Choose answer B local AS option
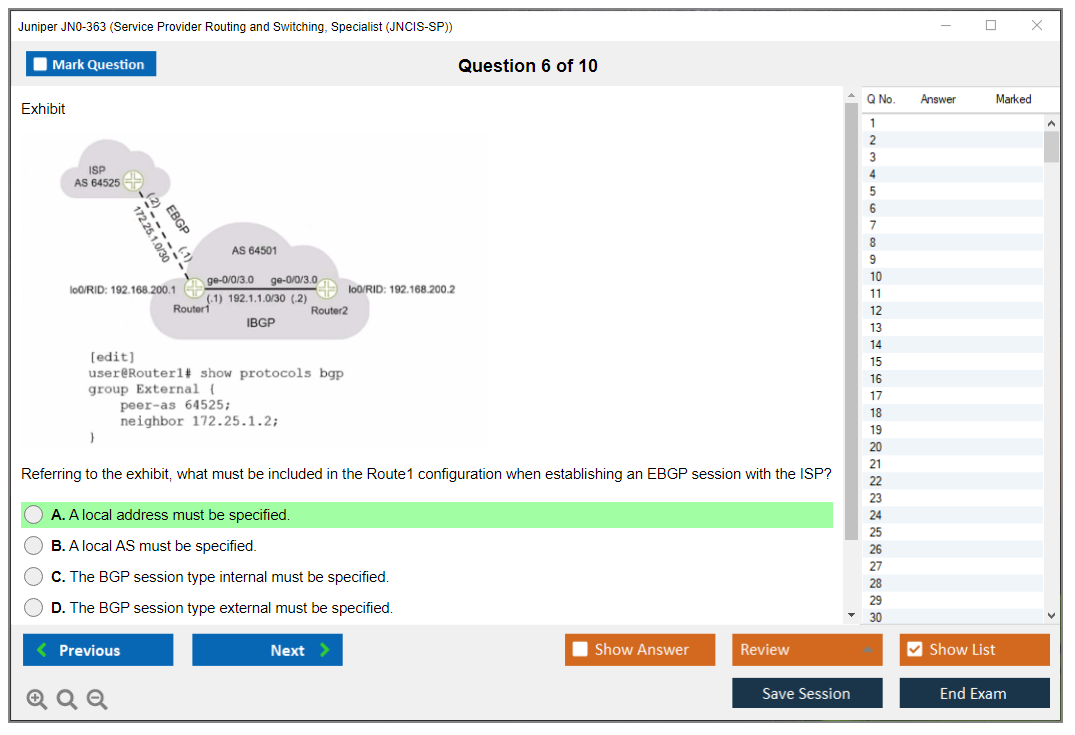 (x=34, y=546)
